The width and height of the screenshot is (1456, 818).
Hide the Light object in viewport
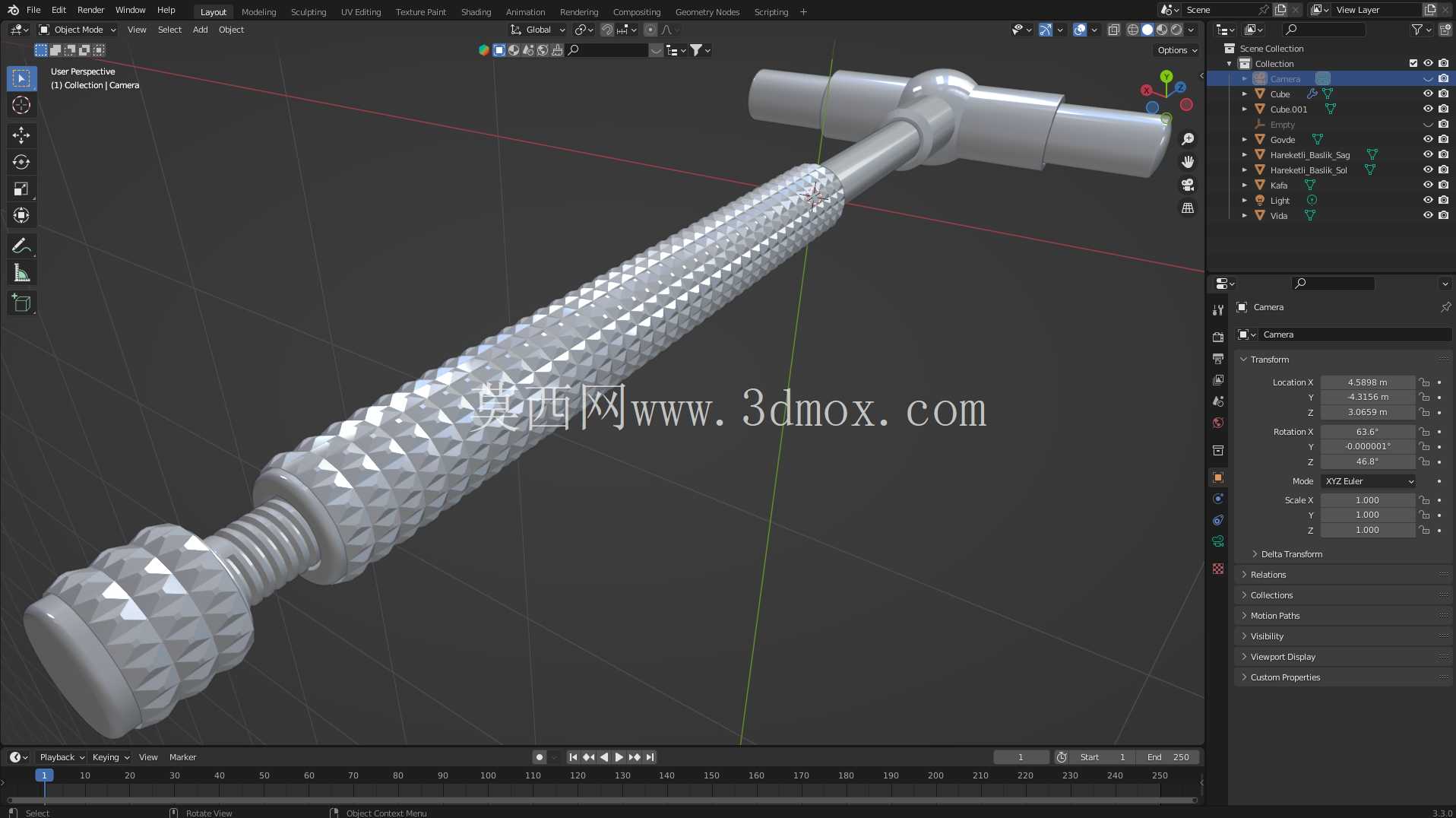click(x=1428, y=200)
